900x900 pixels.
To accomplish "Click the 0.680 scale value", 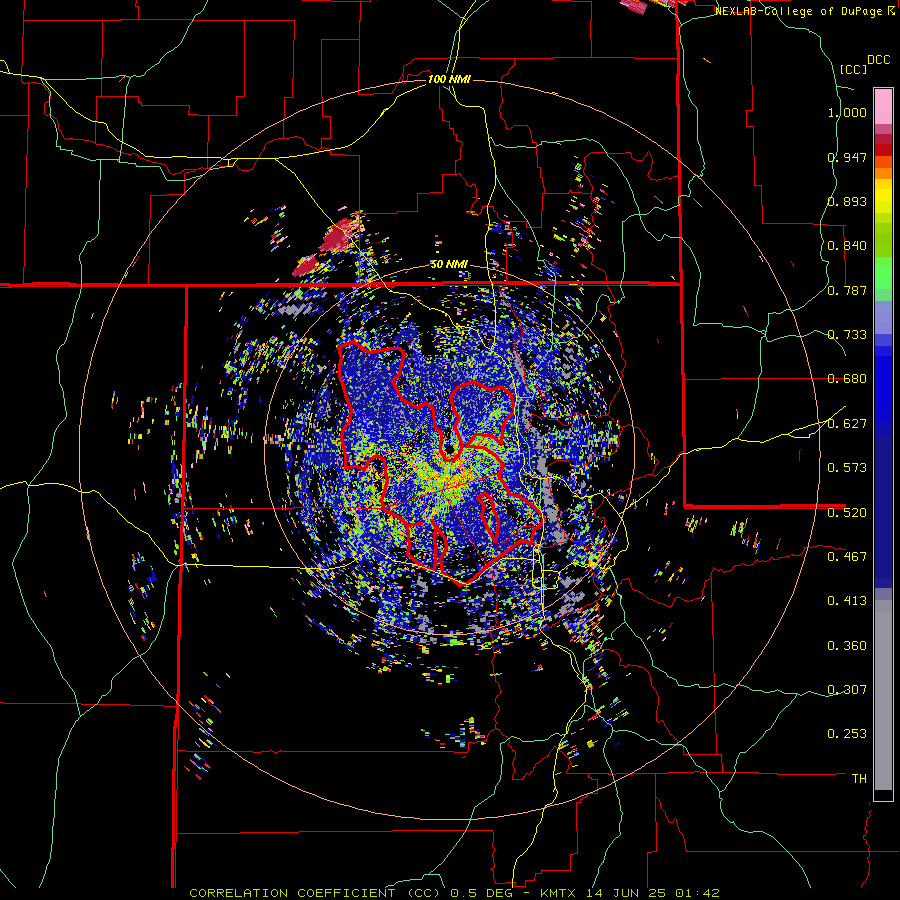I will click(x=847, y=379).
